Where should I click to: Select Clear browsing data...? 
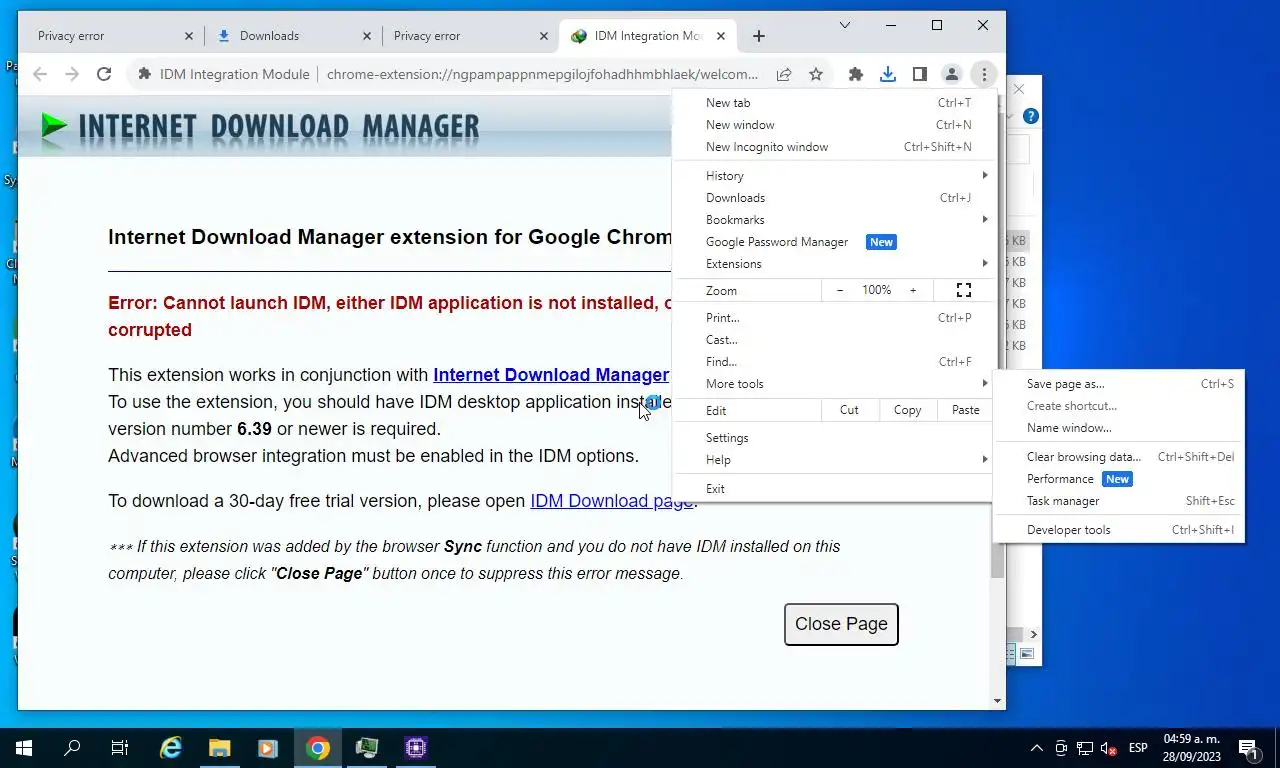pyautogui.click(x=1119, y=457)
